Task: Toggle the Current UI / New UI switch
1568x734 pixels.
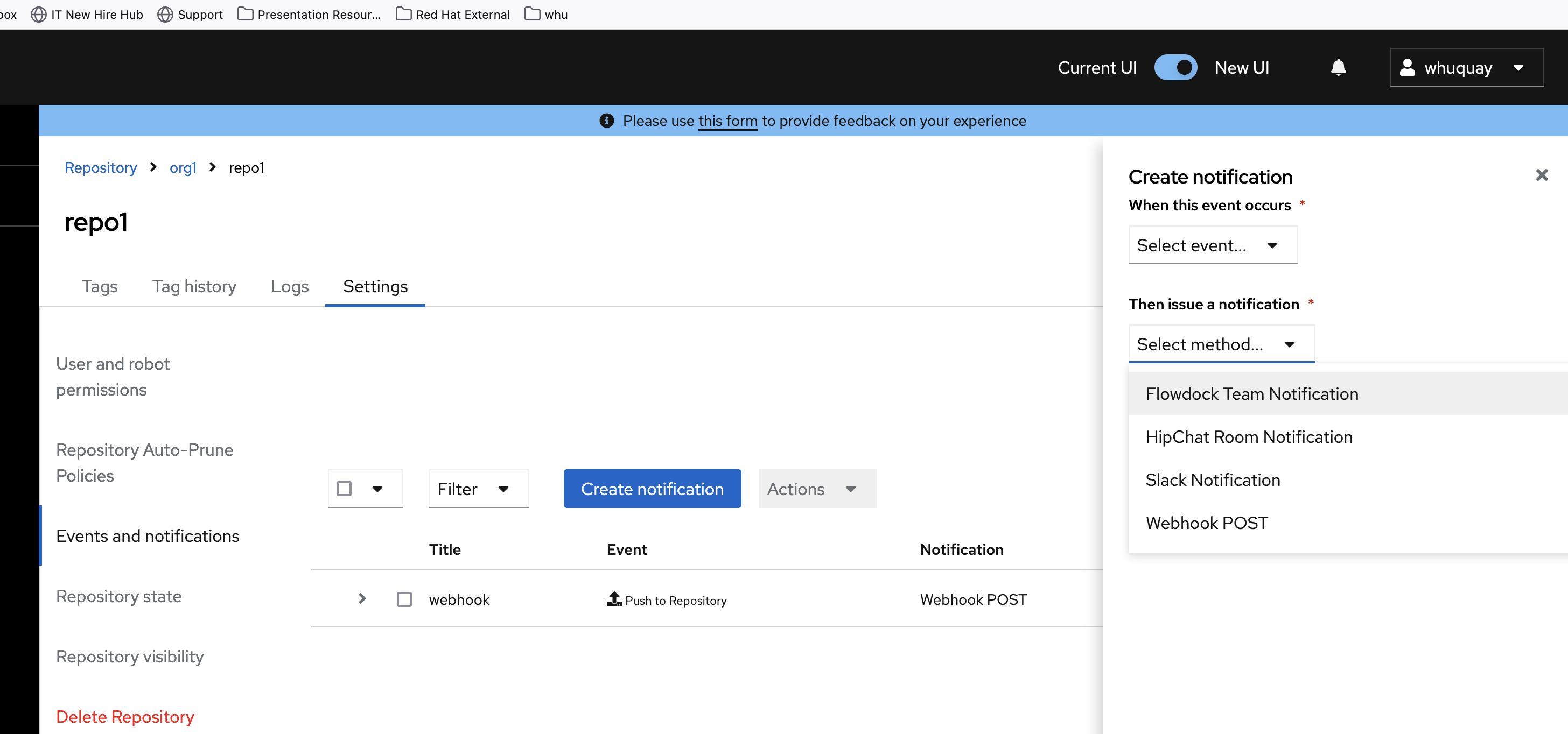Action: 1175,67
